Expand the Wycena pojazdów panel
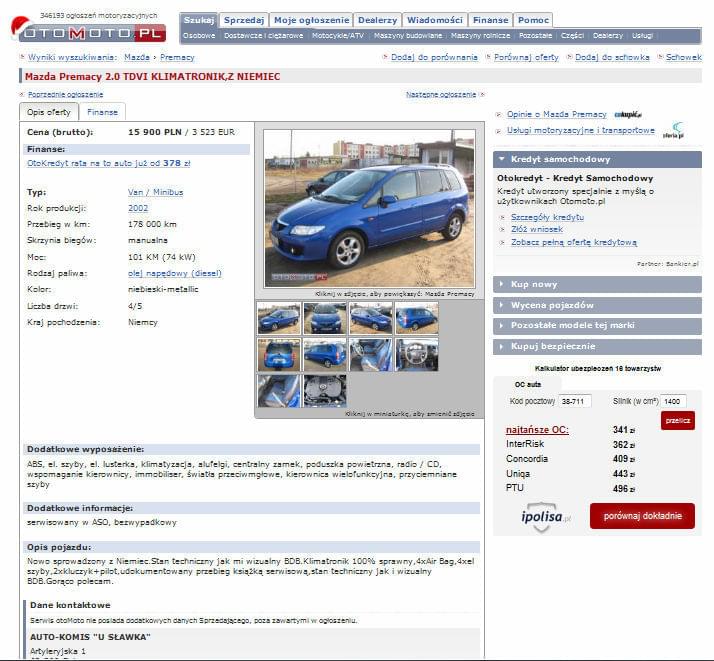Screen dimensions: 714x661 pyautogui.click(x=597, y=305)
